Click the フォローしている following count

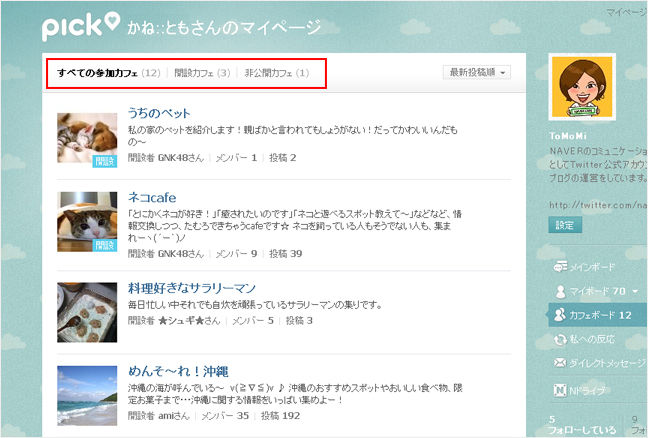pyautogui.click(x=581, y=425)
